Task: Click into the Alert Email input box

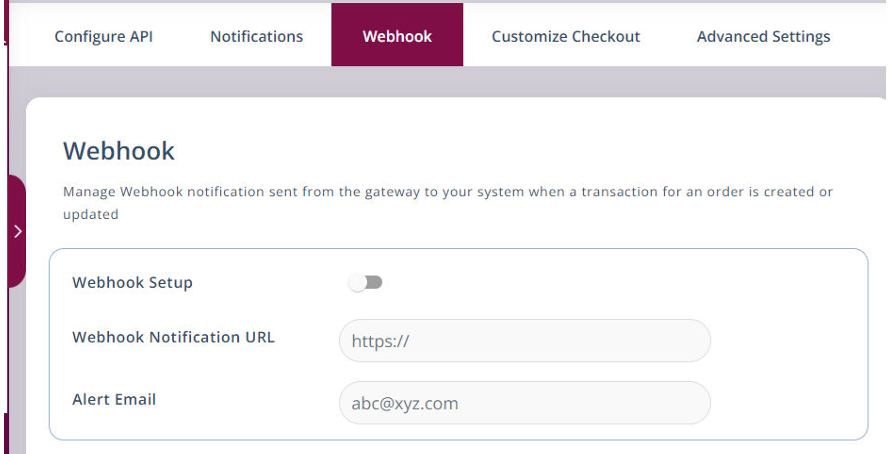Action: click(x=524, y=403)
